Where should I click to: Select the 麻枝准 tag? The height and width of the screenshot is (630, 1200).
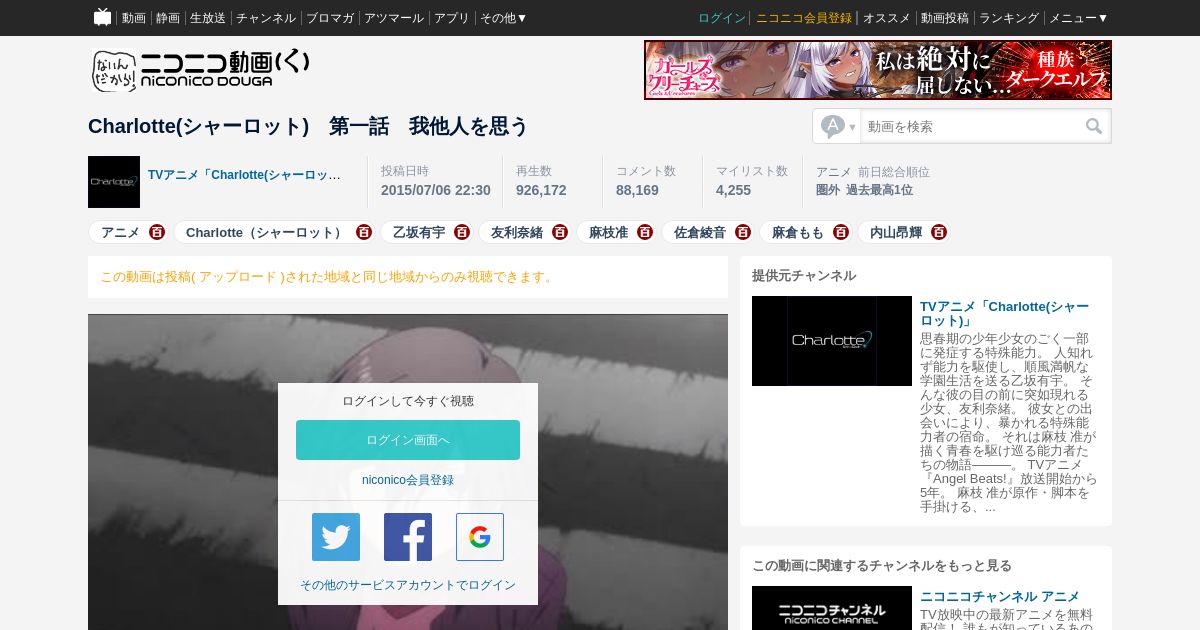[x=608, y=232]
